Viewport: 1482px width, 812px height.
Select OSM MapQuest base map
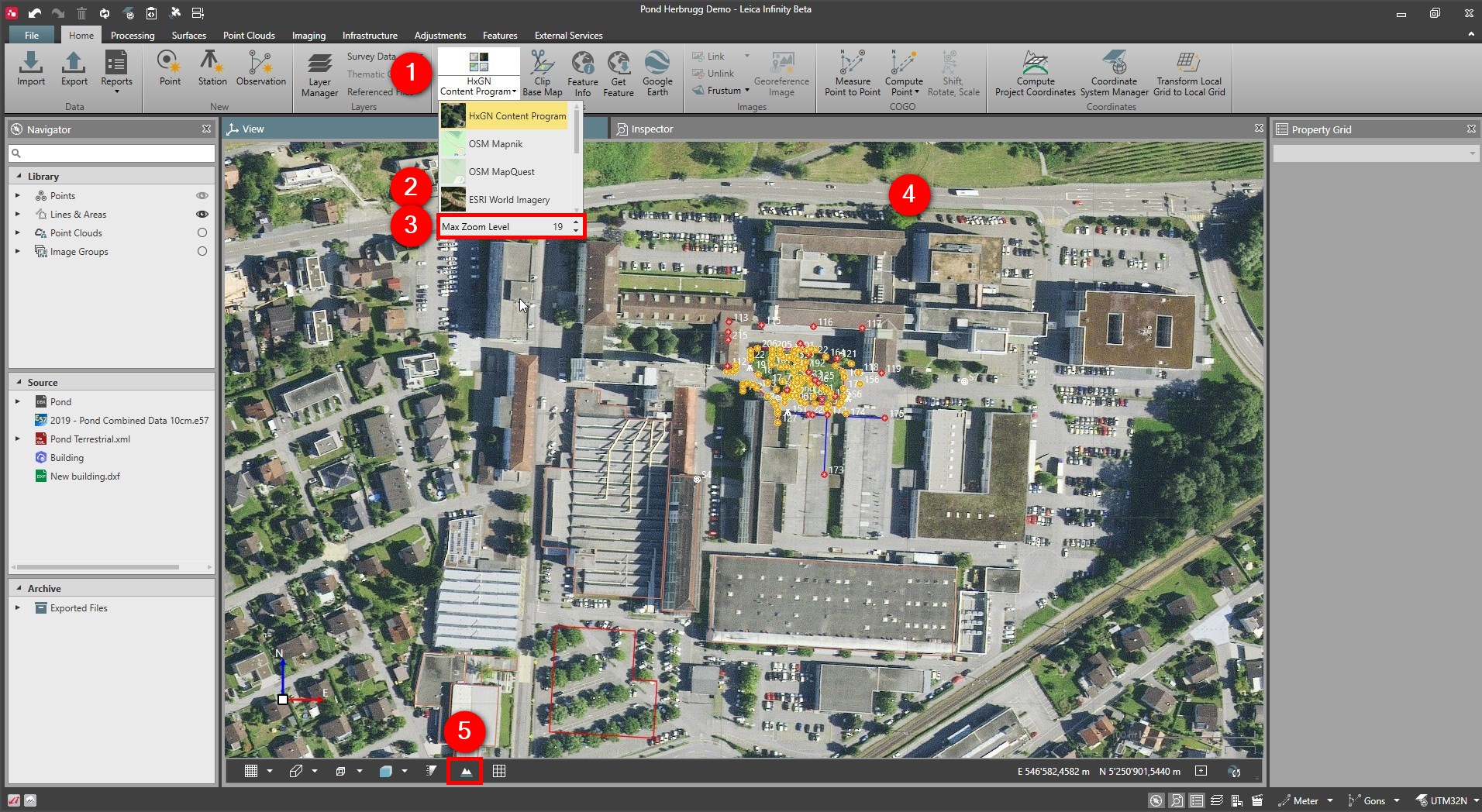pyautogui.click(x=505, y=171)
